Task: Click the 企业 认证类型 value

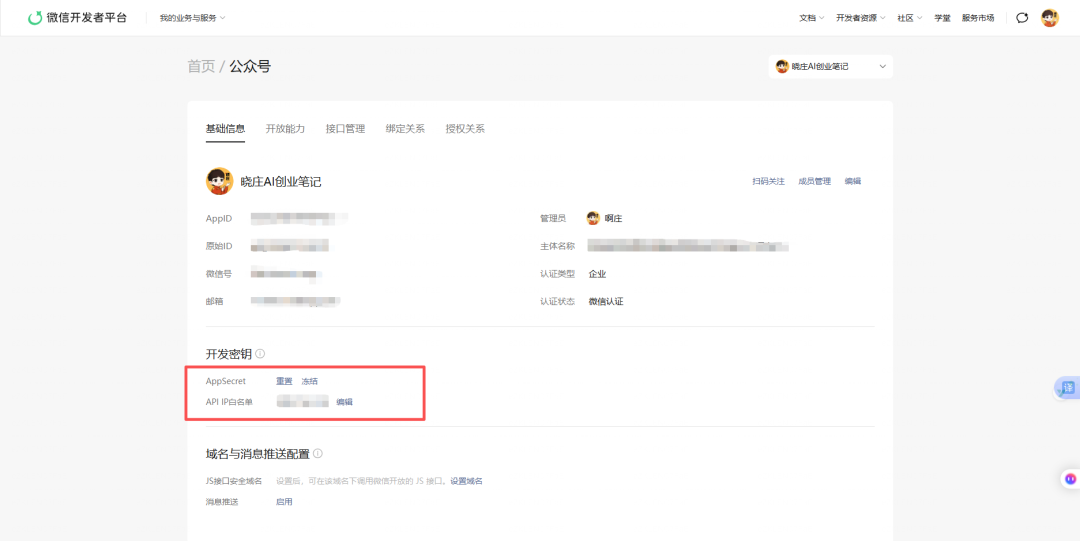Action: click(597, 274)
